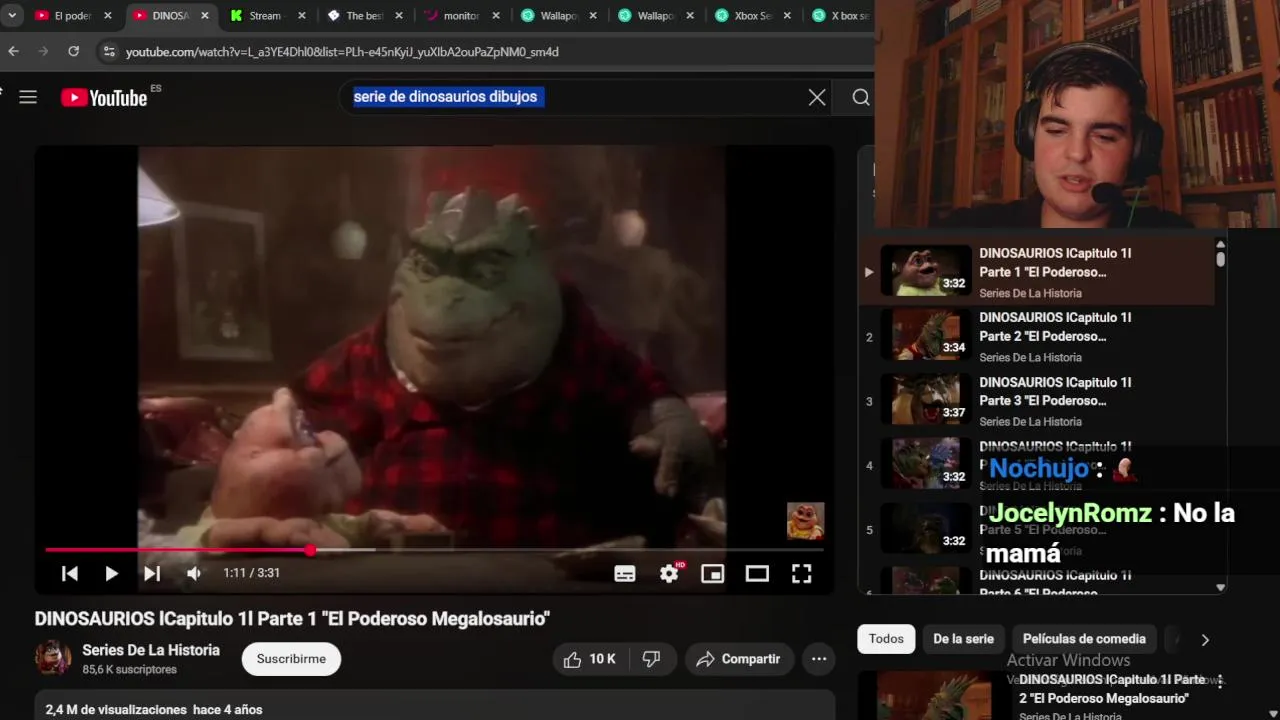Open video player settings gear
1280x720 pixels.
[x=669, y=573]
